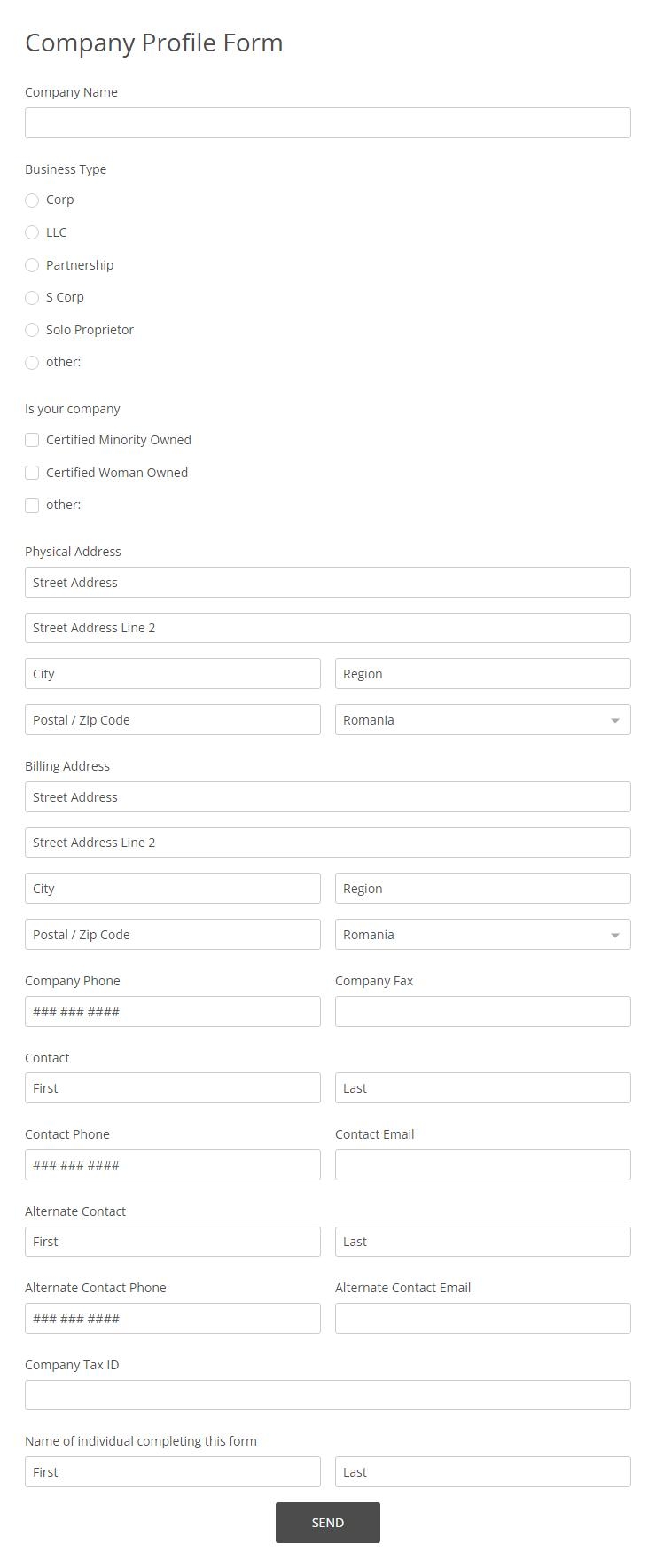Check the other company certification option
Image resolution: width=656 pixels, height=1568 pixels.
pos(32,504)
